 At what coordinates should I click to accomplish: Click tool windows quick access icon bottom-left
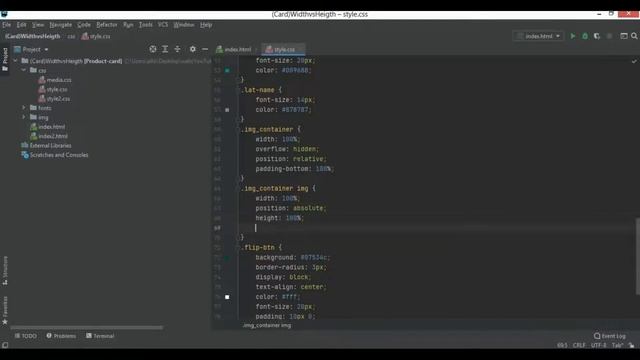pyautogui.click(x=5, y=345)
